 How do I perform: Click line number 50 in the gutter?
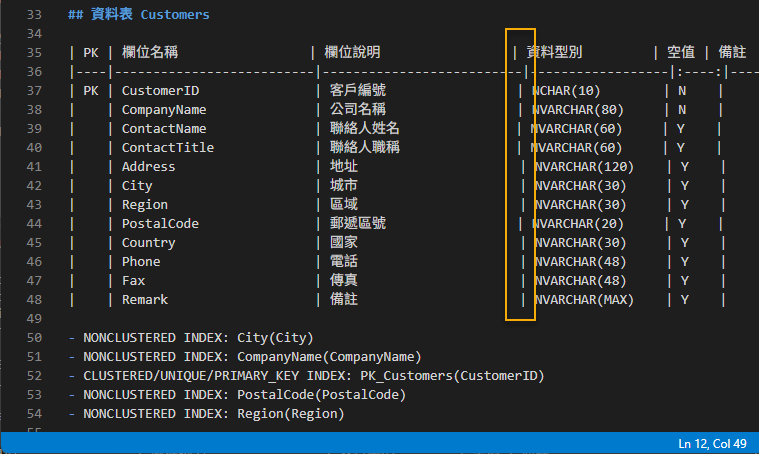coord(36,338)
